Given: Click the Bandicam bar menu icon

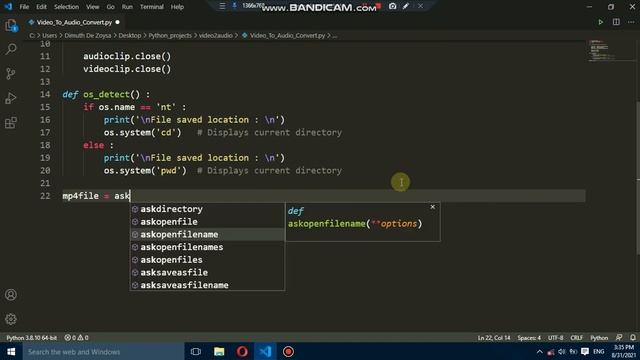Looking at the screenshot, I should coord(222,6).
